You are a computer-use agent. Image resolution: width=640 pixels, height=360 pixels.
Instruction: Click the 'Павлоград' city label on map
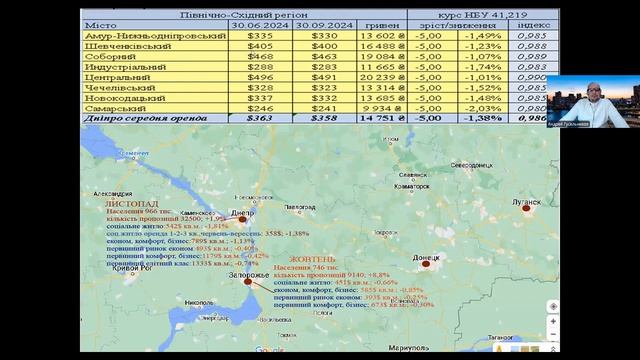coord(300,207)
